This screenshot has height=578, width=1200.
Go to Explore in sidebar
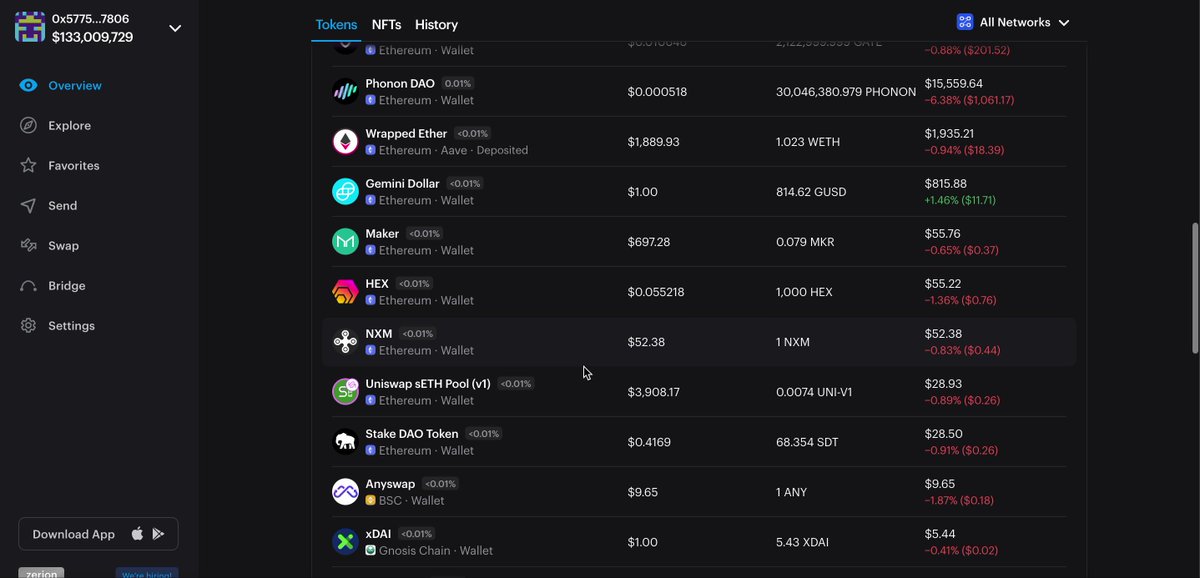coord(69,126)
